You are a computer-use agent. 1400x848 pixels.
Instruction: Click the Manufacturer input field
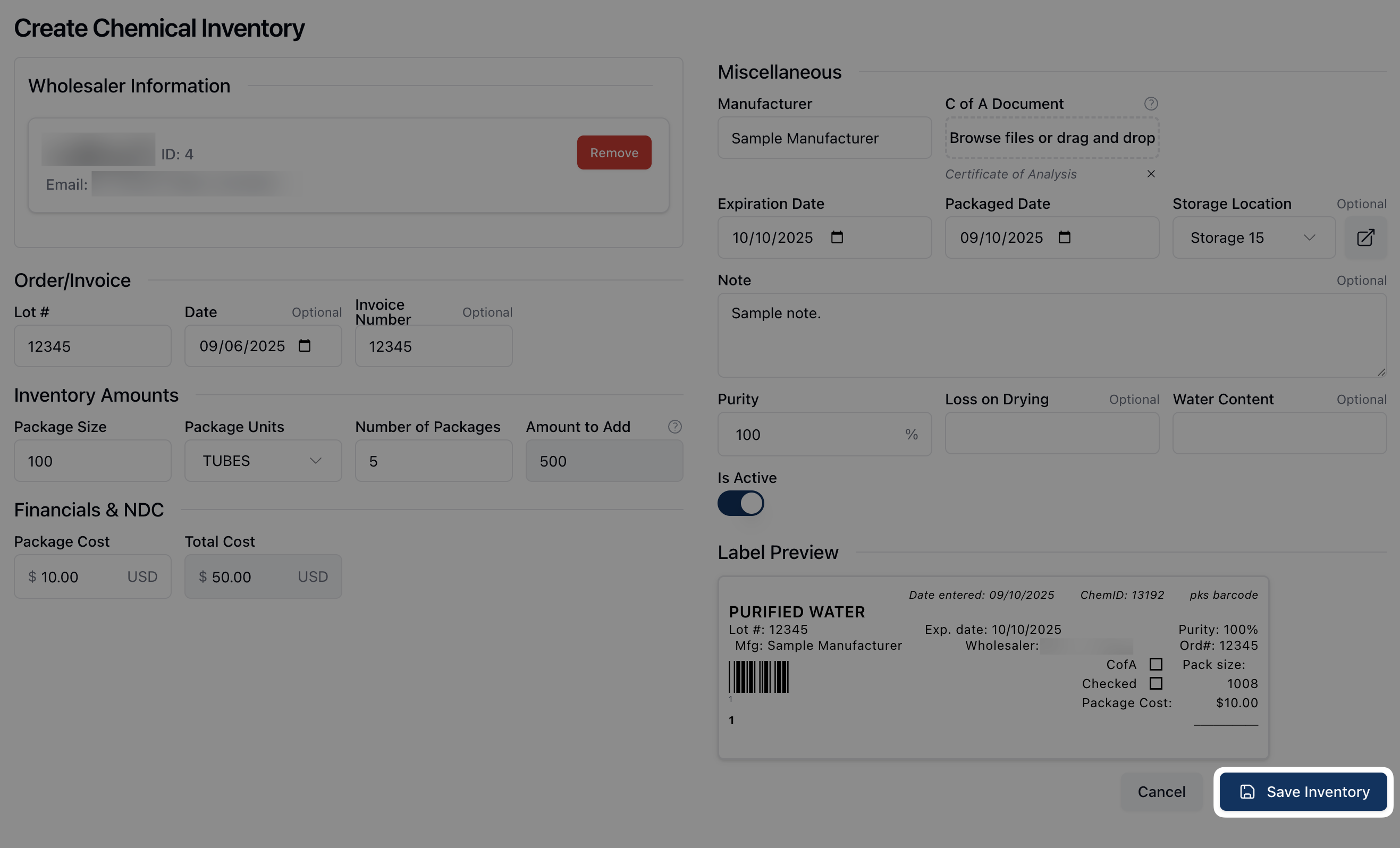tap(824, 138)
